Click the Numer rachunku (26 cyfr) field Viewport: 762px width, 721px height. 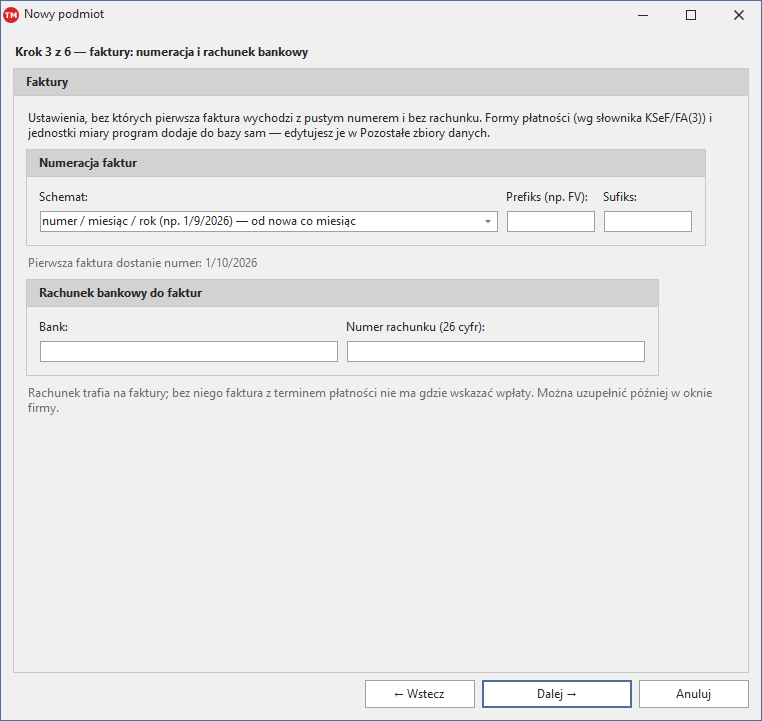(x=496, y=352)
